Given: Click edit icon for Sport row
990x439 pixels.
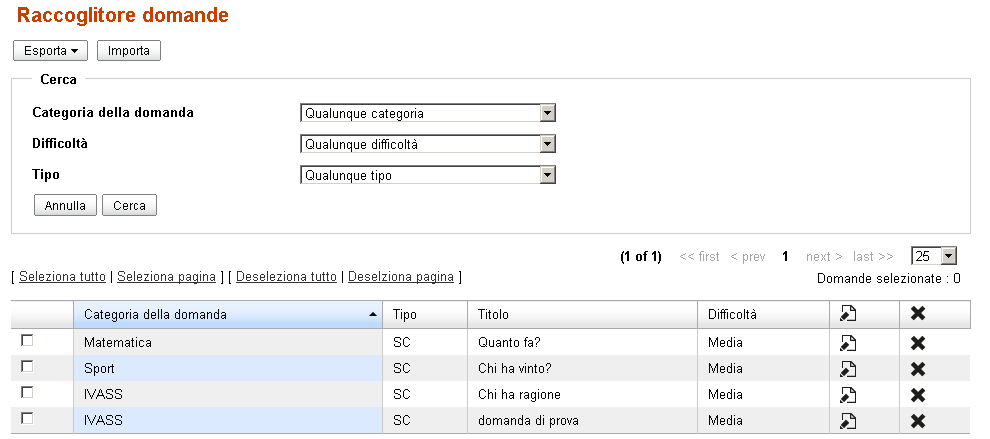Looking at the screenshot, I should pyautogui.click(x=847, y=369).
